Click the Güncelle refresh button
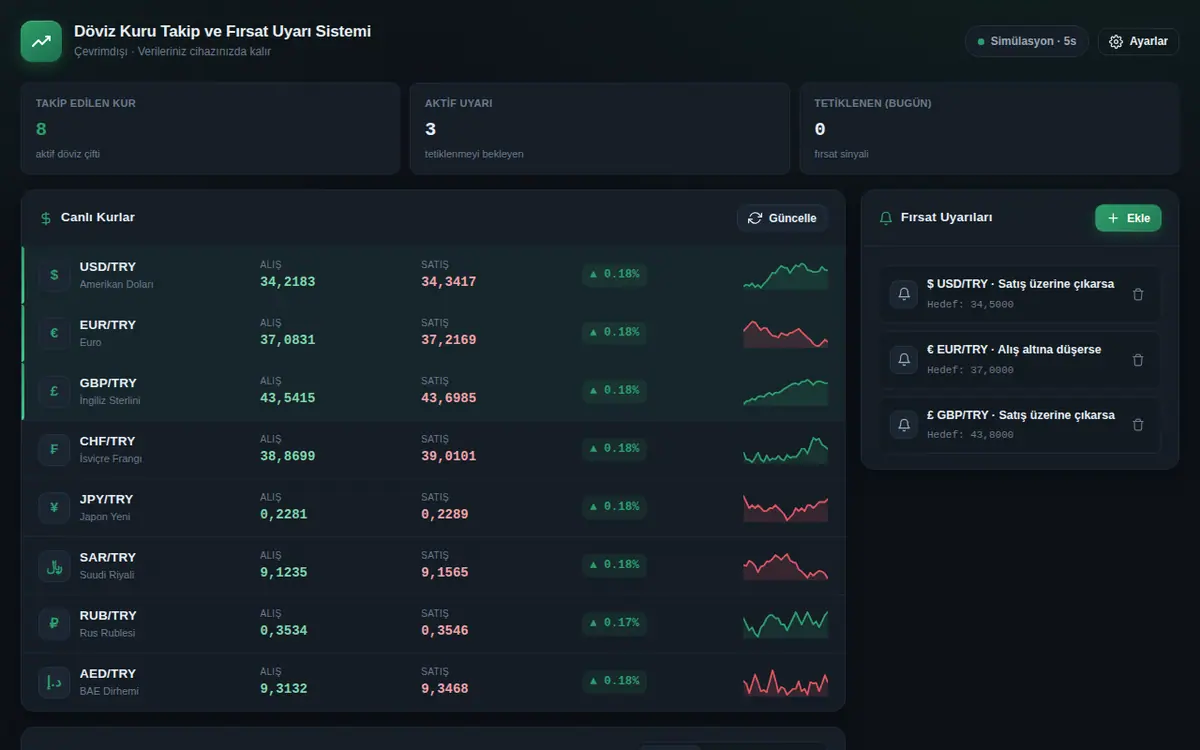 [782, 218]
